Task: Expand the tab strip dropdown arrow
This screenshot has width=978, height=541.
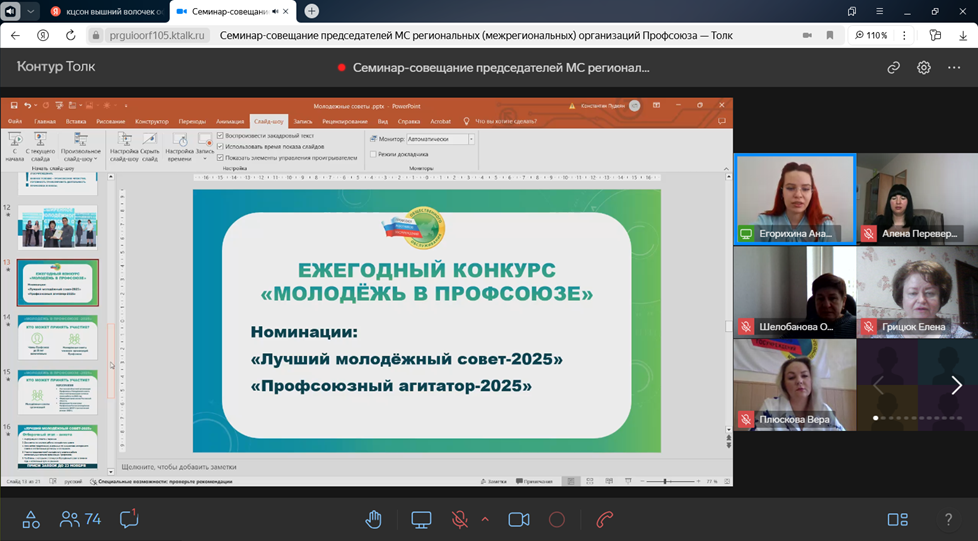Action: (x=31, y=11)
